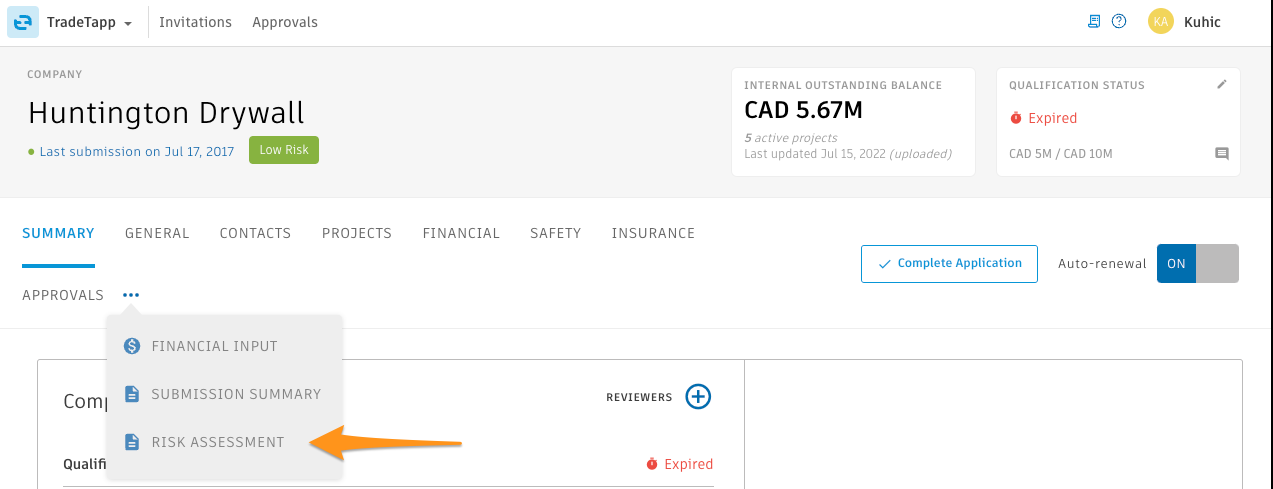Open qualification status comments icon
Image resolution: width=1273 pixels, height=489 pixels.
coord(1221,154)
